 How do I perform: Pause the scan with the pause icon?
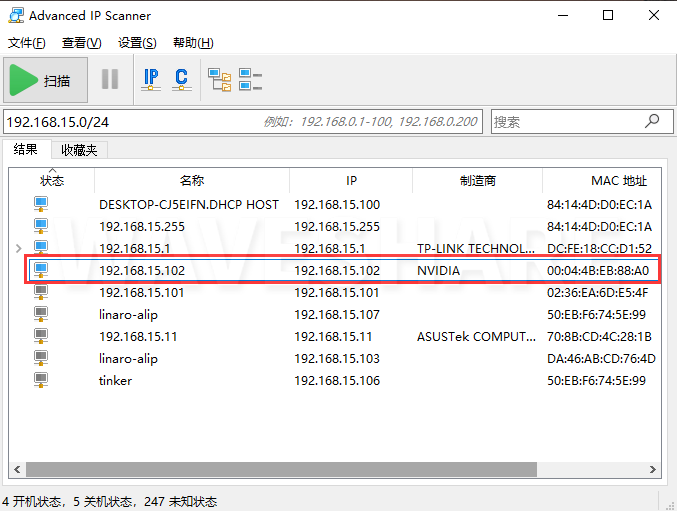[110, 79]
